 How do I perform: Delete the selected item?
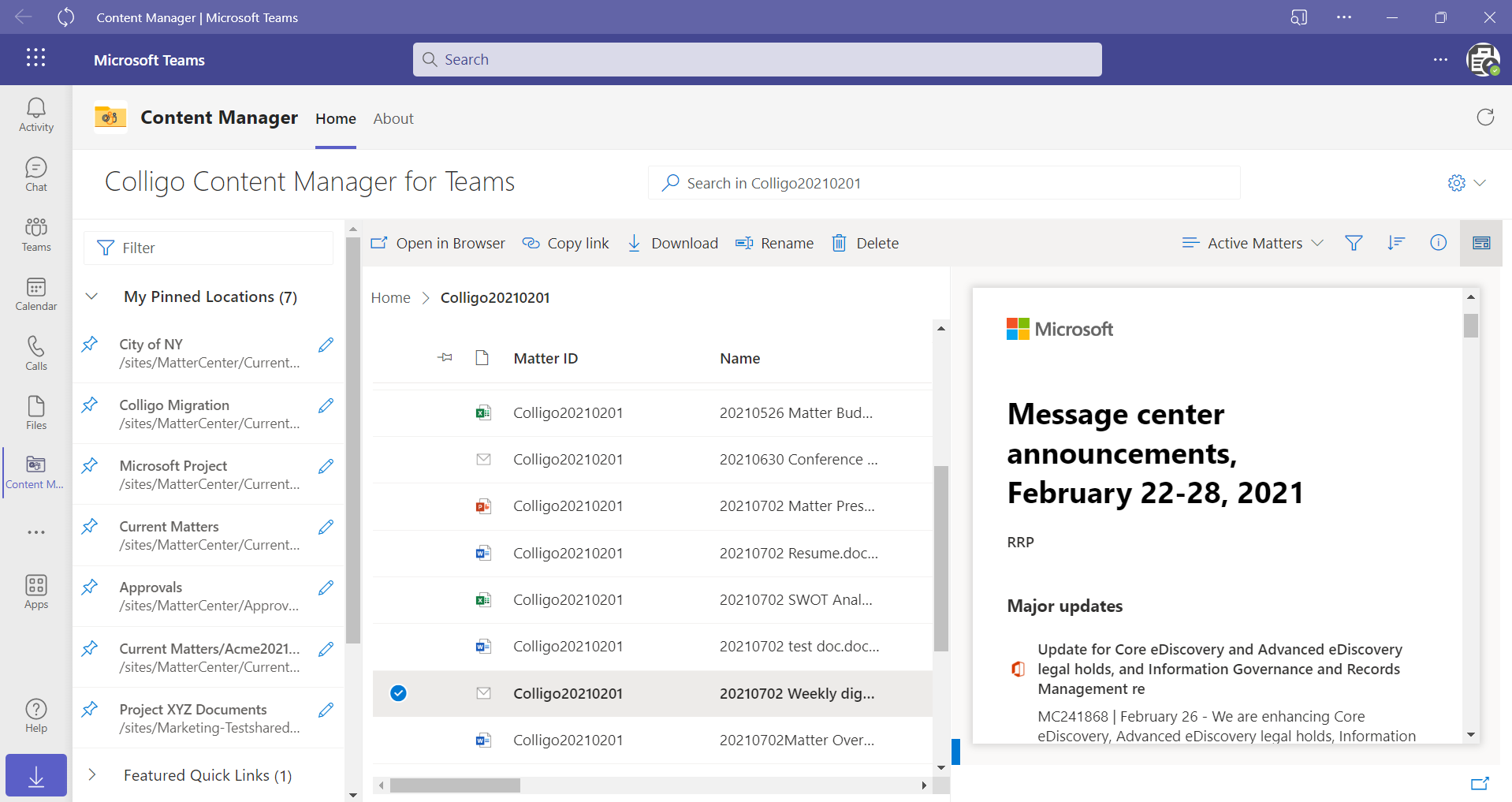(x=866, y=243)
